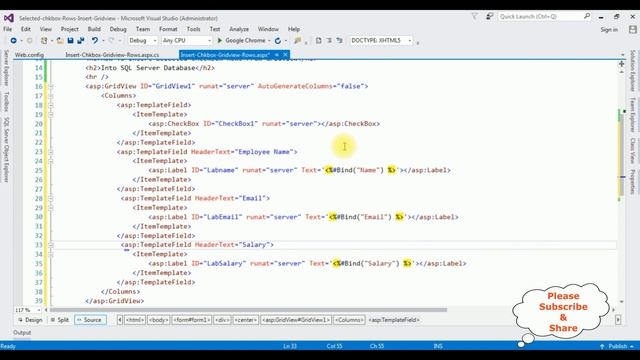Click the Undo arrow icon
The height and width of the screenshot is (360, 640).
pyautogui.click(x=95, y=40)
